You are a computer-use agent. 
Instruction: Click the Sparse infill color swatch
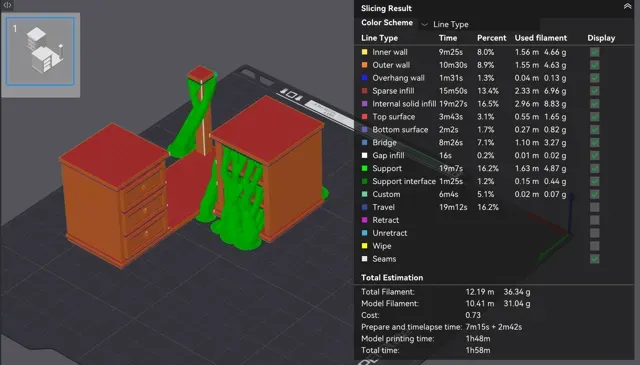[364, 91]
